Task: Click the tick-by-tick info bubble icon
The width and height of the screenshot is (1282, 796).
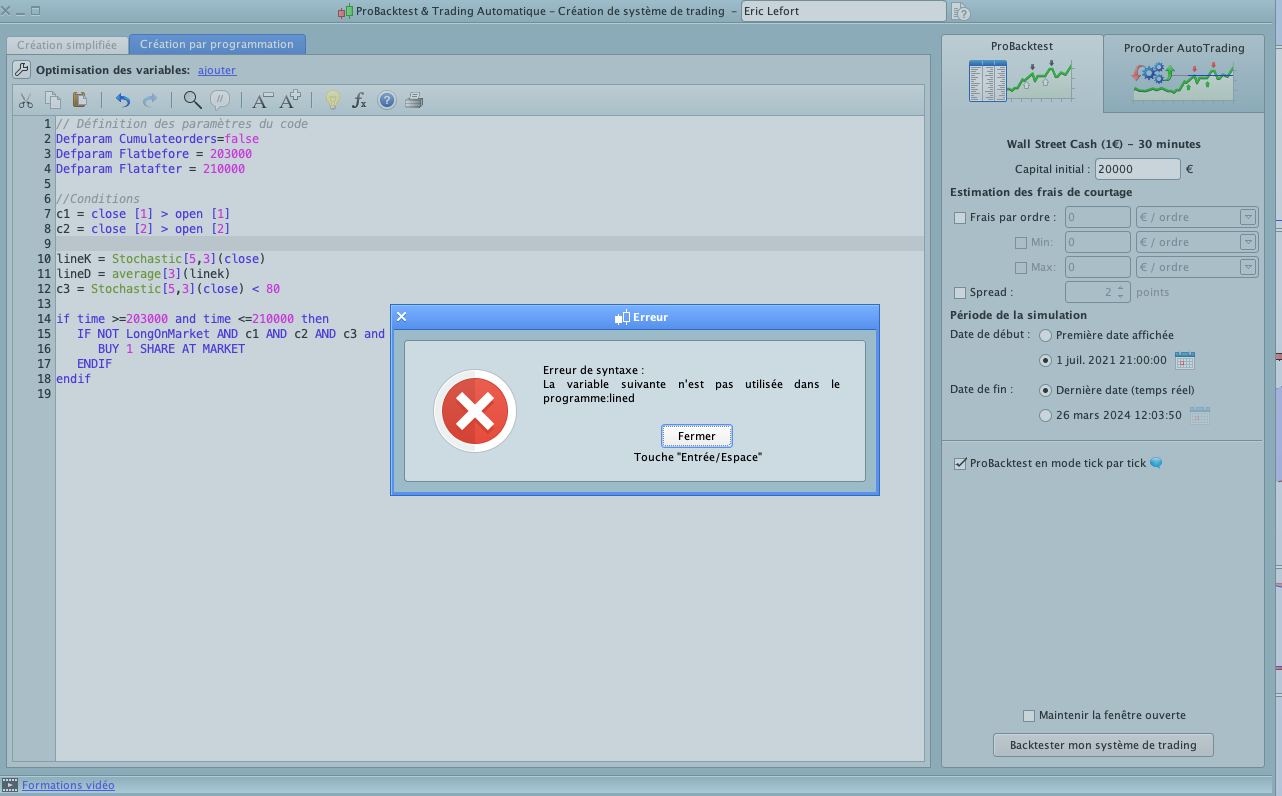Action: click(1156, 463)
